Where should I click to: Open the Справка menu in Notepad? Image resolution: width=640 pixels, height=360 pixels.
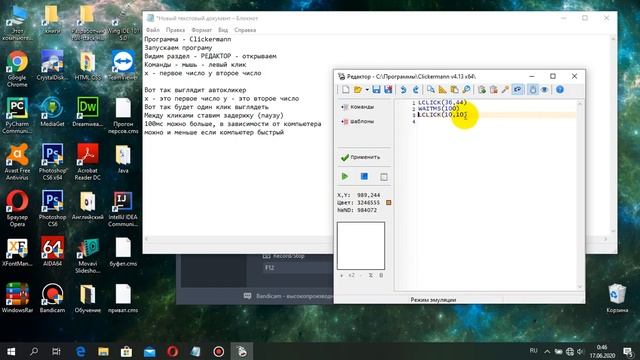click(x=245, y=30)
